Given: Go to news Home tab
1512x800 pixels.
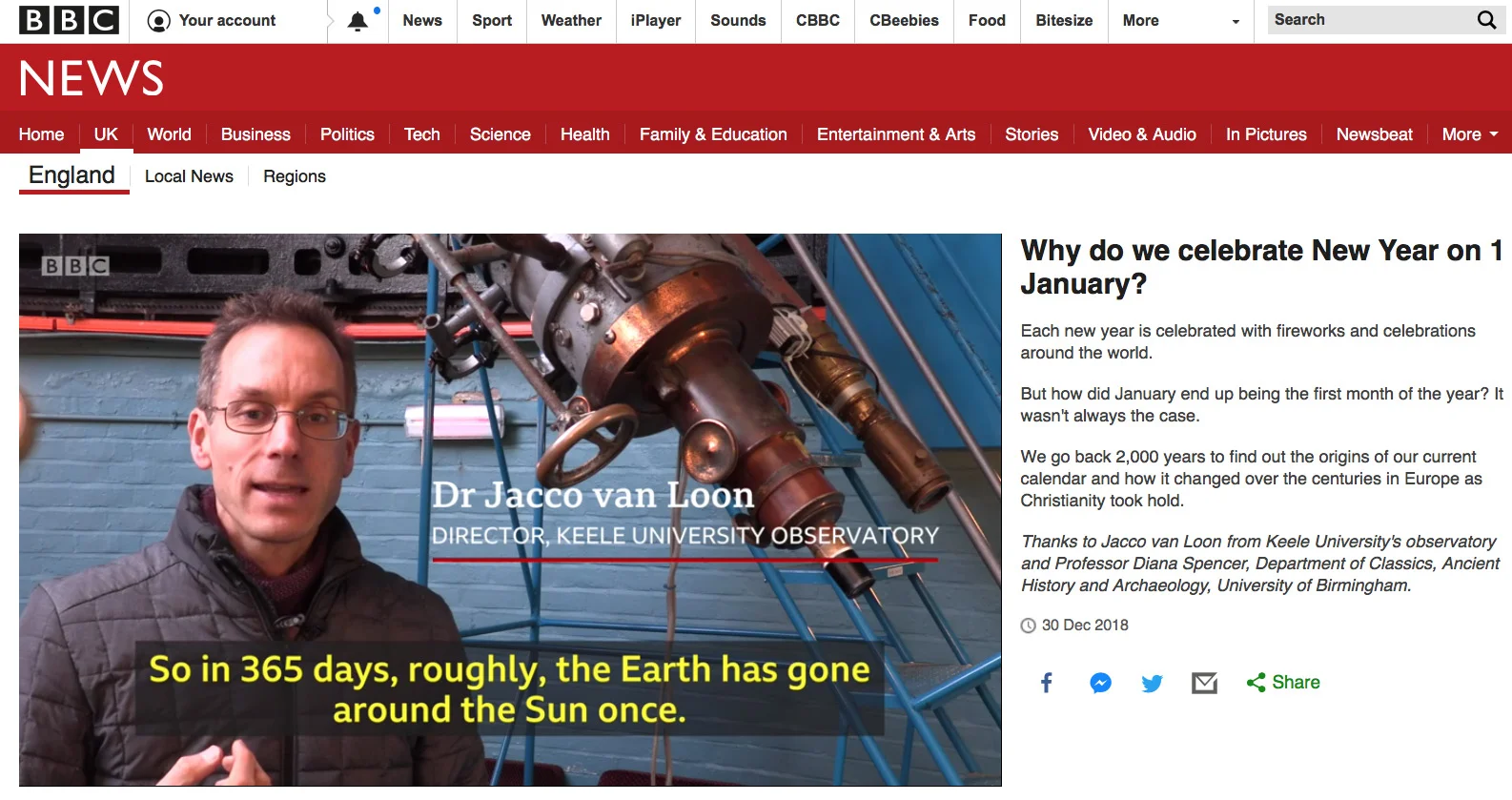Looking at the screenshot, I should pyautogui.click(x=42, y=134).
